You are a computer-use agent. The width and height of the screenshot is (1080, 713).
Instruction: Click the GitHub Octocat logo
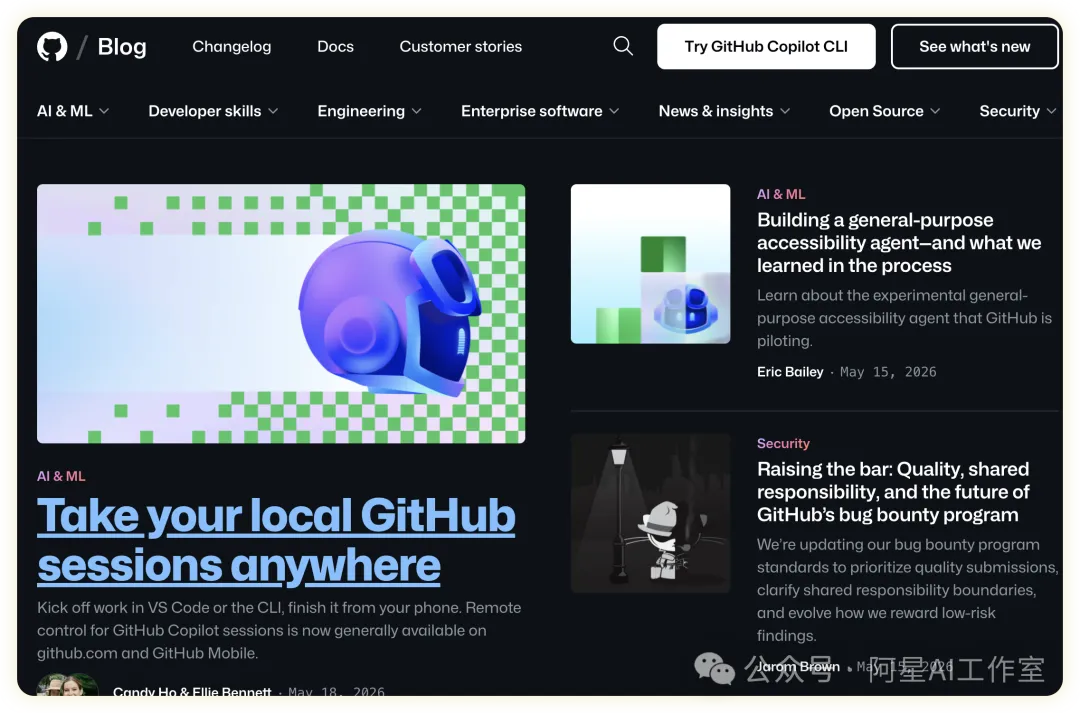52,46
